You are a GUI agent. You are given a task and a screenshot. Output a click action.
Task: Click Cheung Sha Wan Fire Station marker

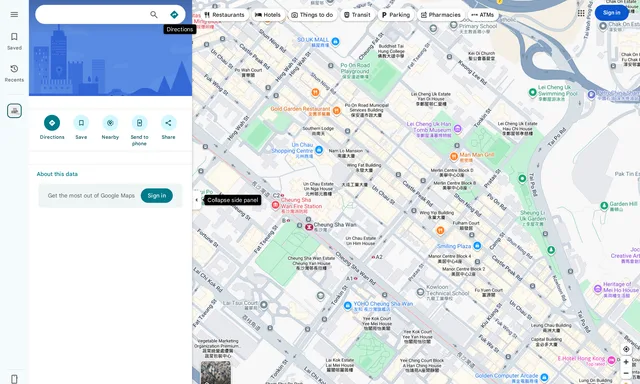276,205
